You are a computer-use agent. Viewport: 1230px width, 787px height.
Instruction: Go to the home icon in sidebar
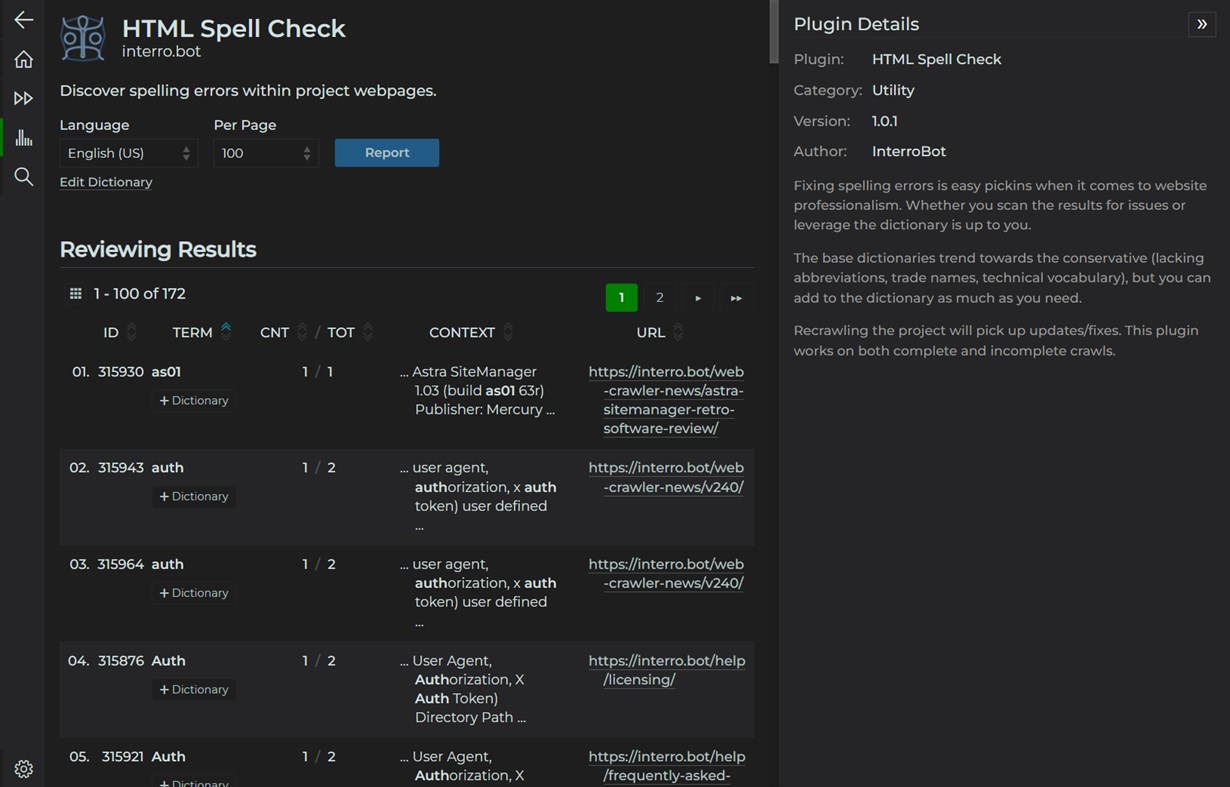(23, 60)
